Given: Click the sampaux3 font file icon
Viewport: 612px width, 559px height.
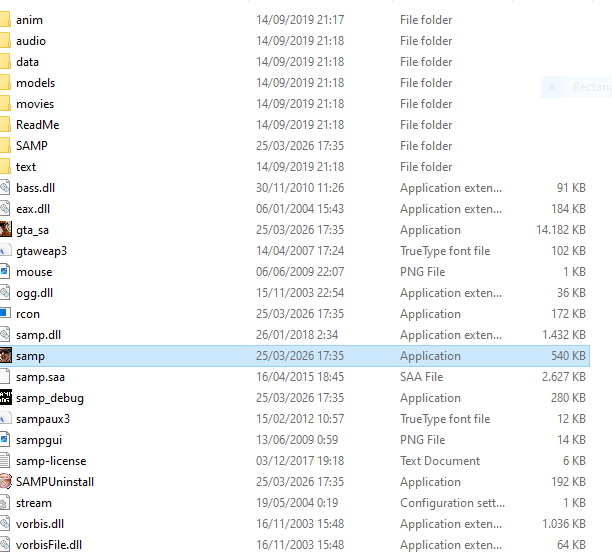Looking at the screenshot, I should (5, 418).
